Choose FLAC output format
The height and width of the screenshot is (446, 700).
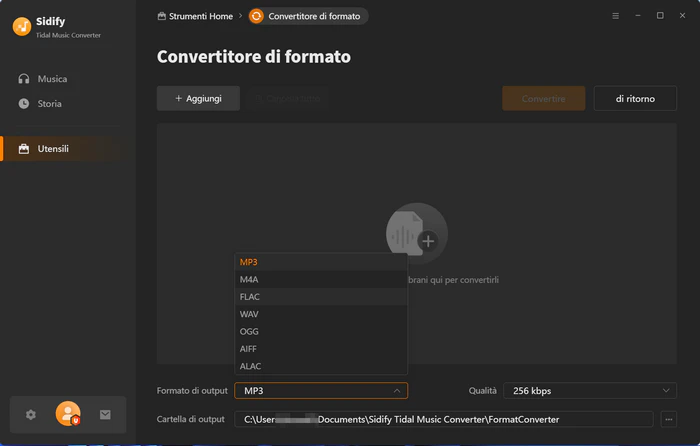point(321,297)
